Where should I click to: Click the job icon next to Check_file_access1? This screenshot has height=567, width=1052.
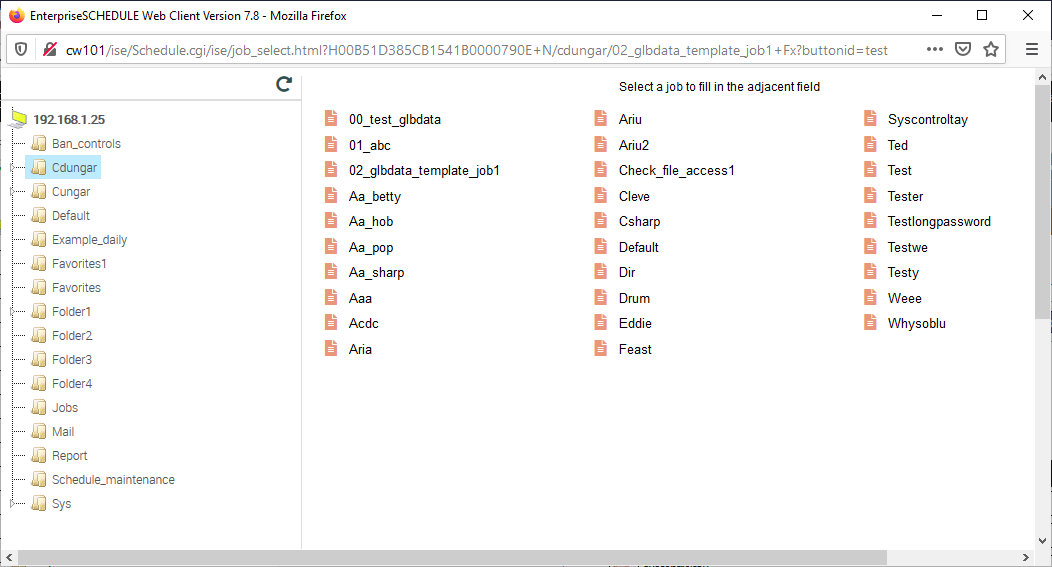click(x=601, y=170)
